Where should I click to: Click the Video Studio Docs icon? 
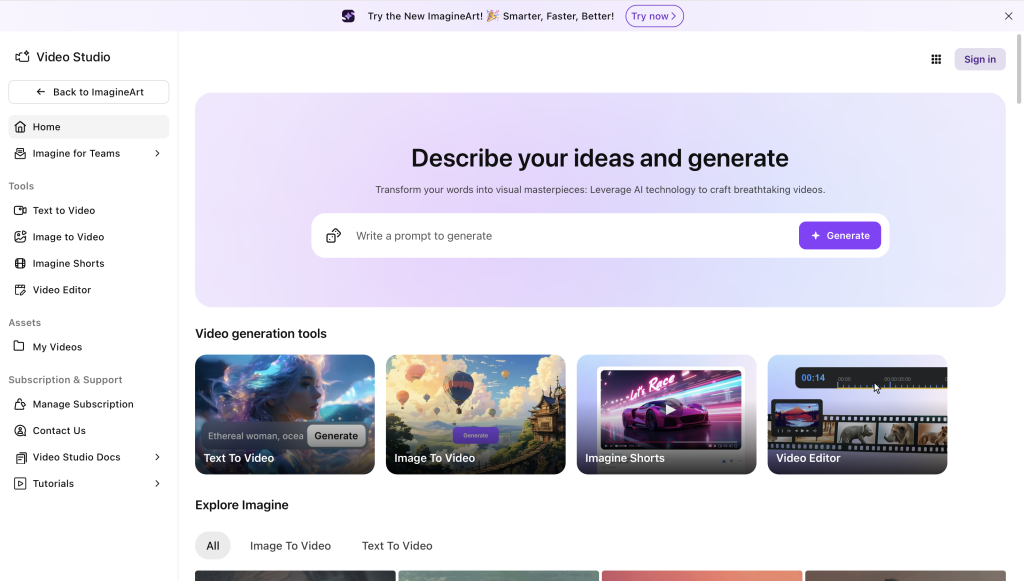20,458
